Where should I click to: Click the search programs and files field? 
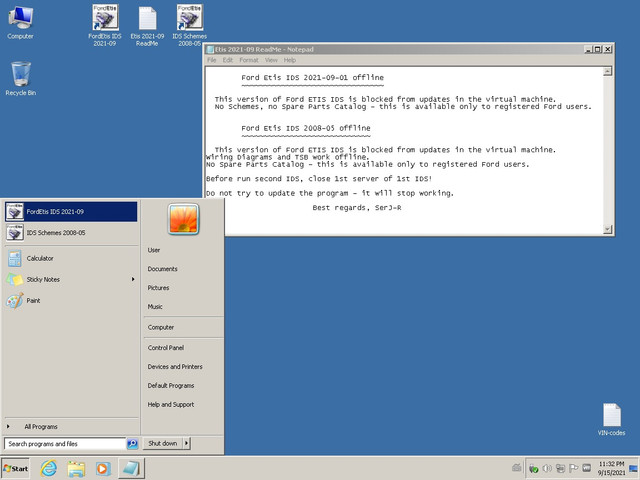(64, 444)
